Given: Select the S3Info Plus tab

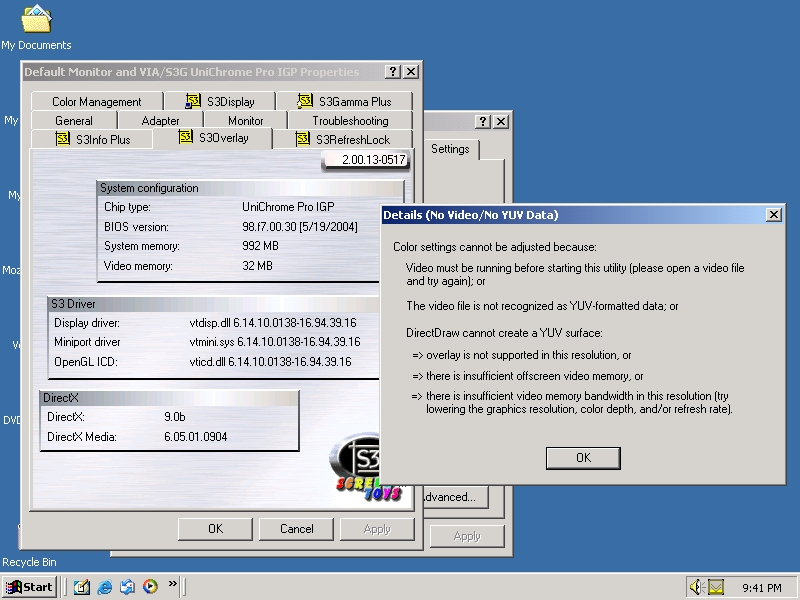Looking at the screenshot, I should (x=92, y=139).
